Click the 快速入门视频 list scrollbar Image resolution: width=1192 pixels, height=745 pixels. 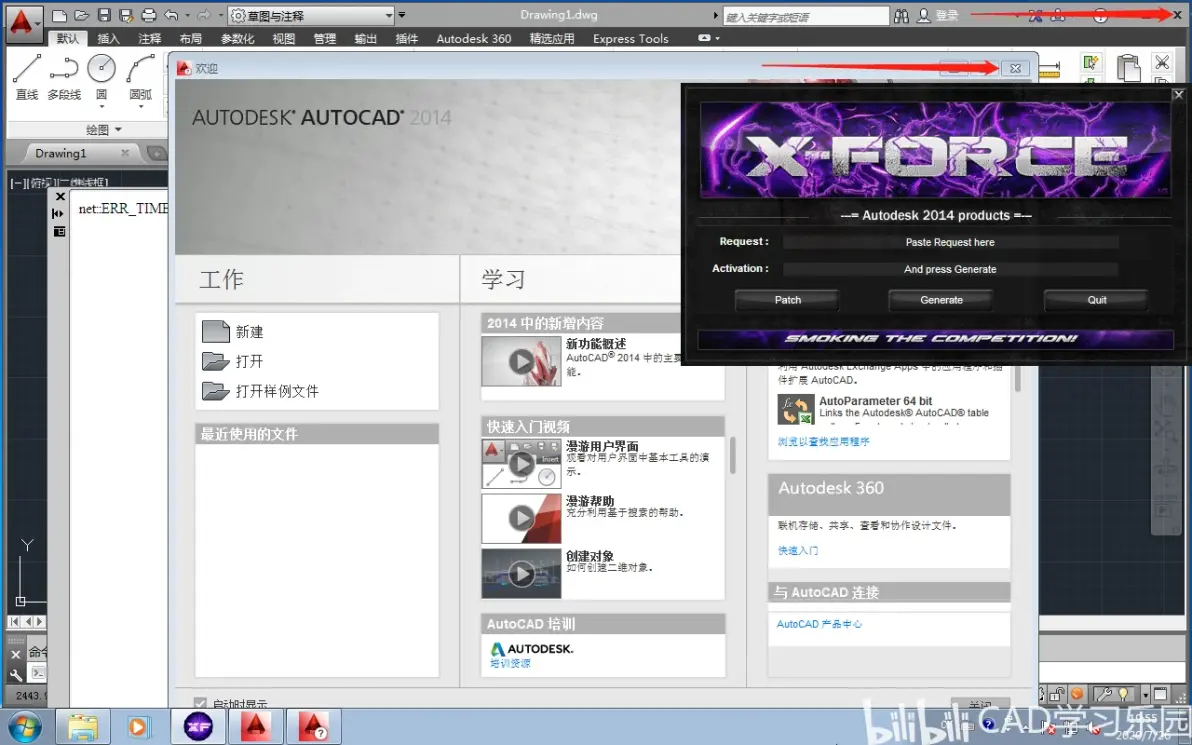733,455
